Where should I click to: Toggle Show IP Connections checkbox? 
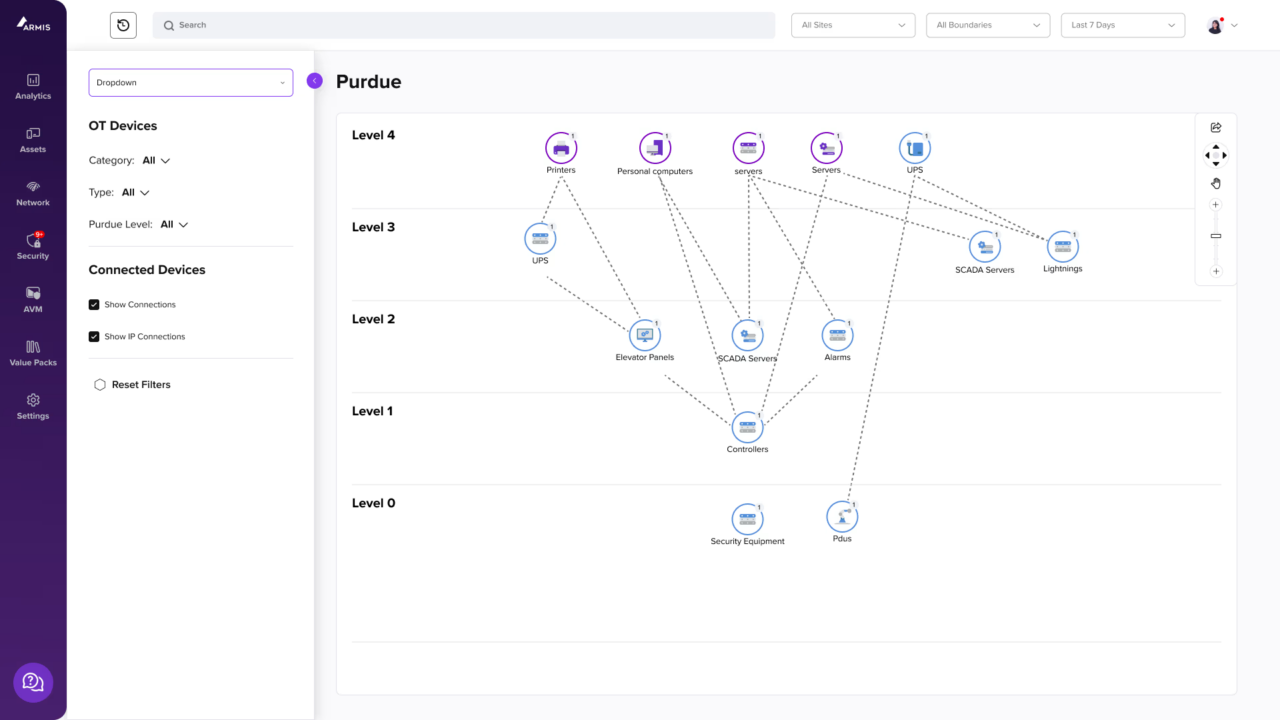click(x=94, y=337)
